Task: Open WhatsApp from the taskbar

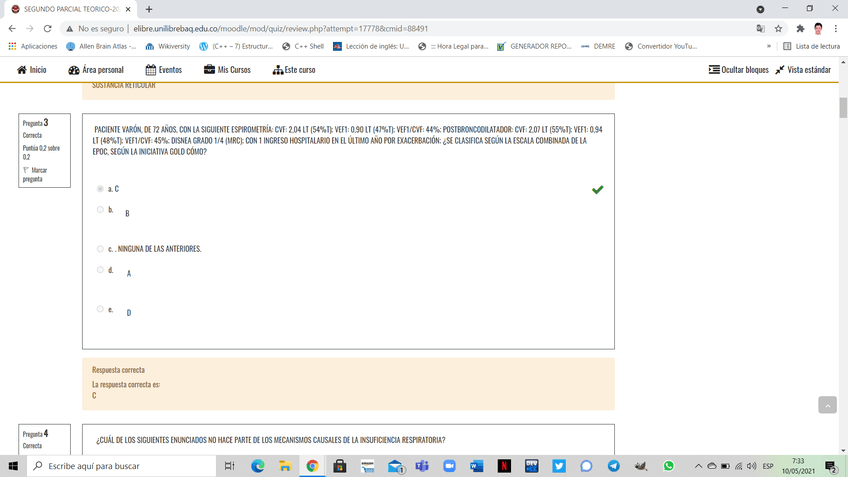Action: pos(668,466)
